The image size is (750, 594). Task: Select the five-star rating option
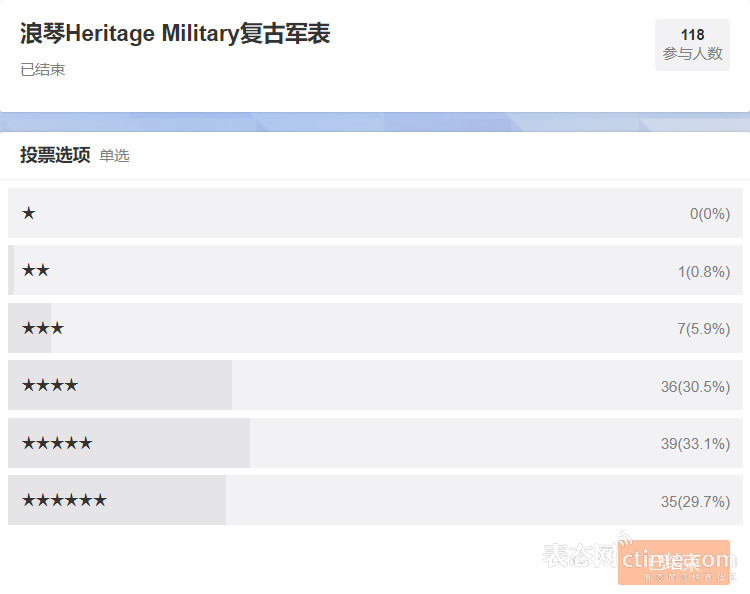point(57,443)
